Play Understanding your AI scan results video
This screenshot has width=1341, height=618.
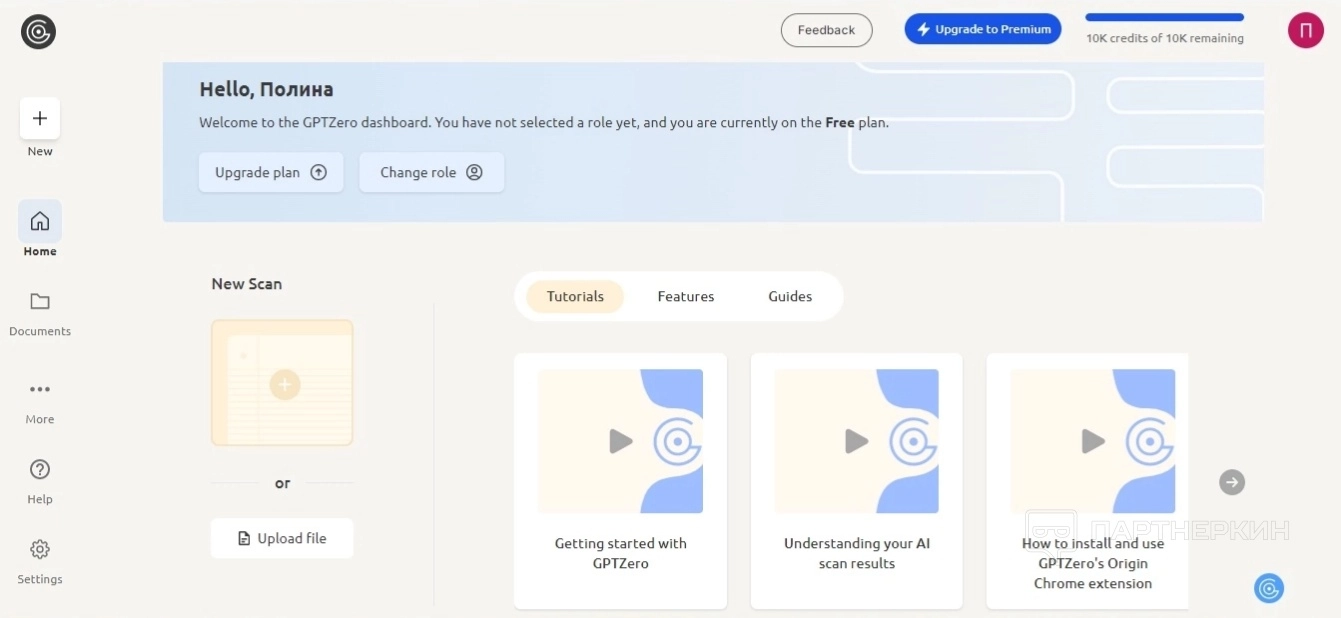pyautogui.click(x=857, y=441)
